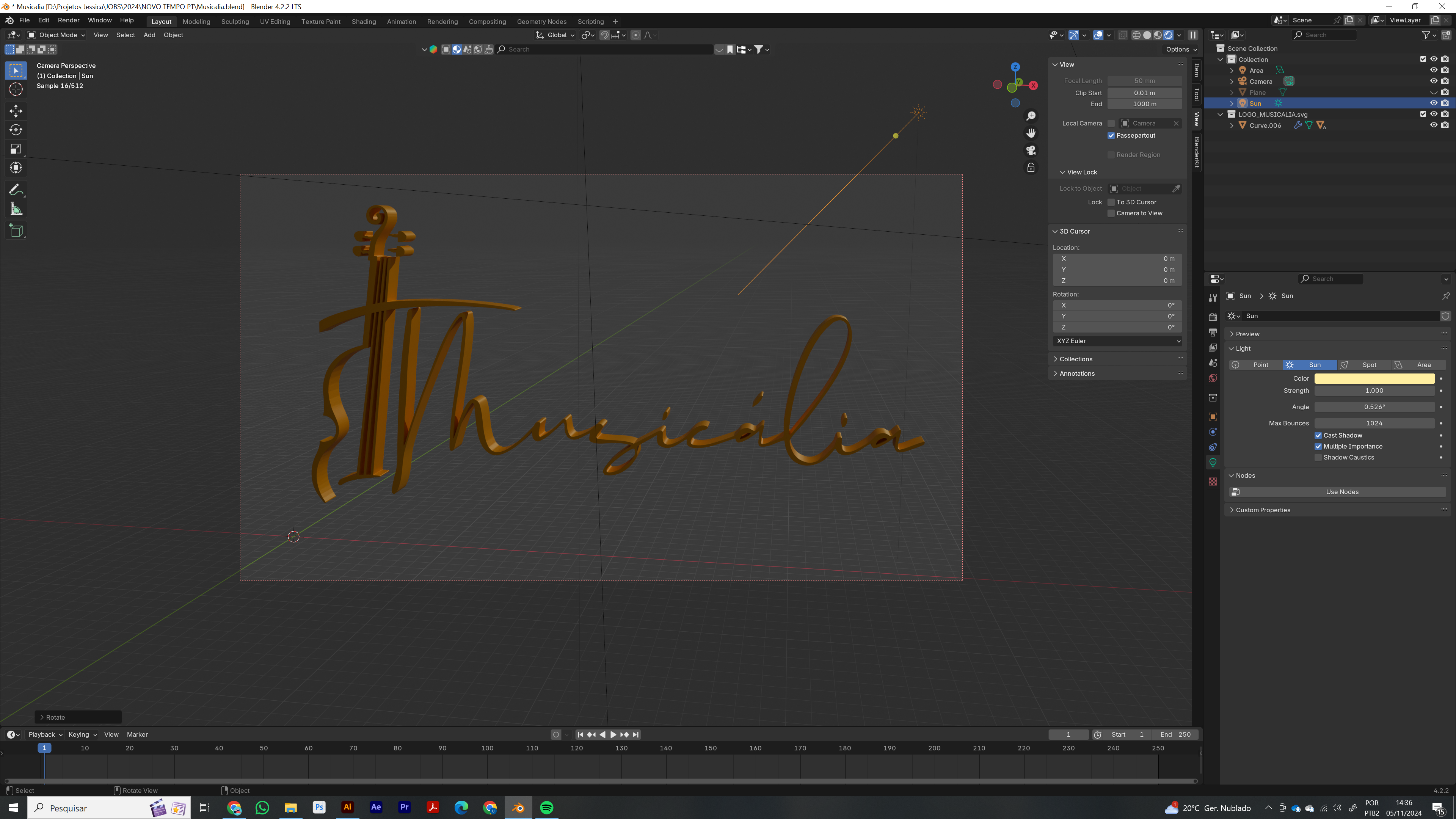The image size is (1456, 819).
Task: Activate the Scale tool
Action: pos(16,149)
